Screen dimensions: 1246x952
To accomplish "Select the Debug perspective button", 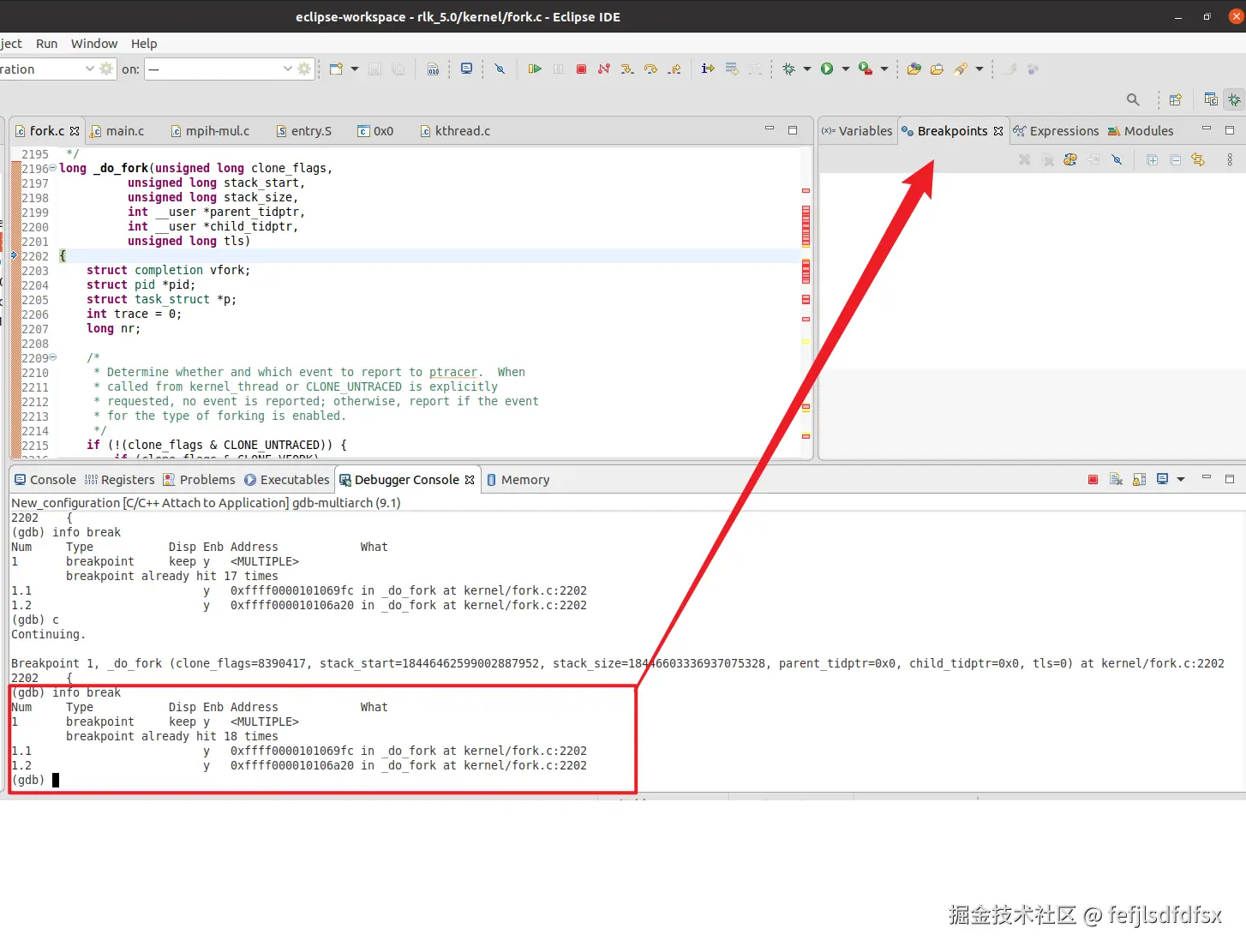I will [x=1234, y=99].
